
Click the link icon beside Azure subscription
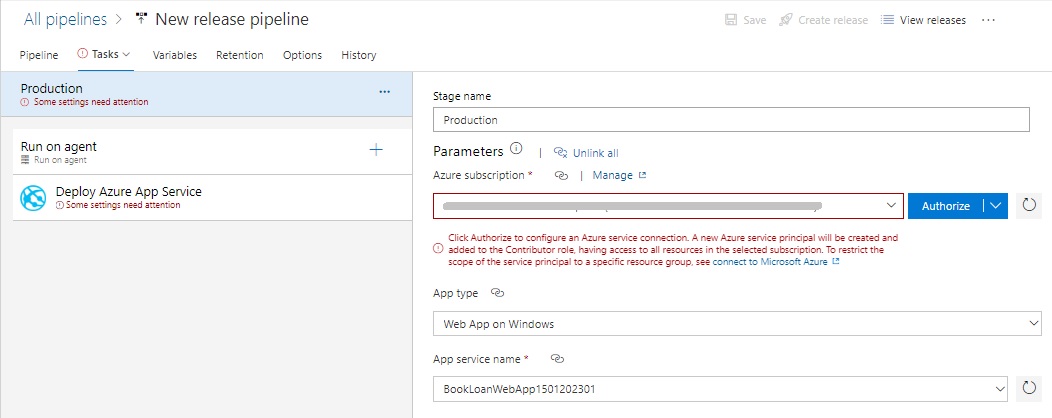[562, 175]
